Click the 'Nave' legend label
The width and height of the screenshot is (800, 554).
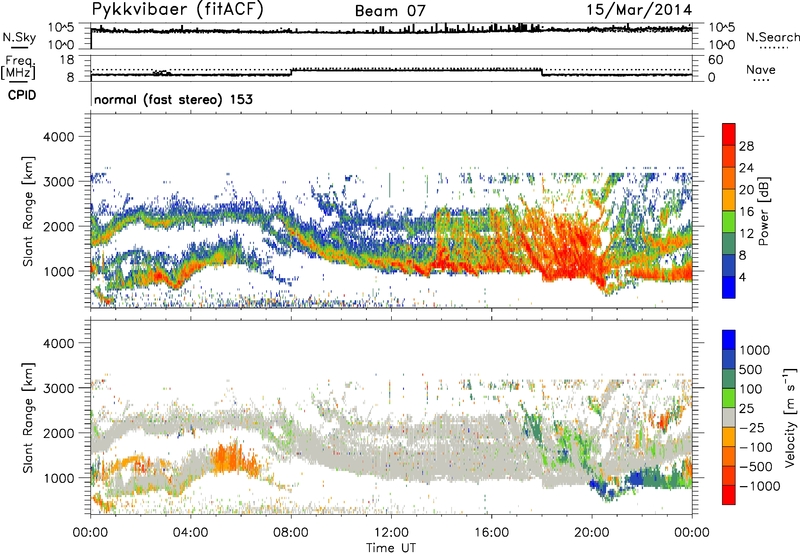click(761, 69)
